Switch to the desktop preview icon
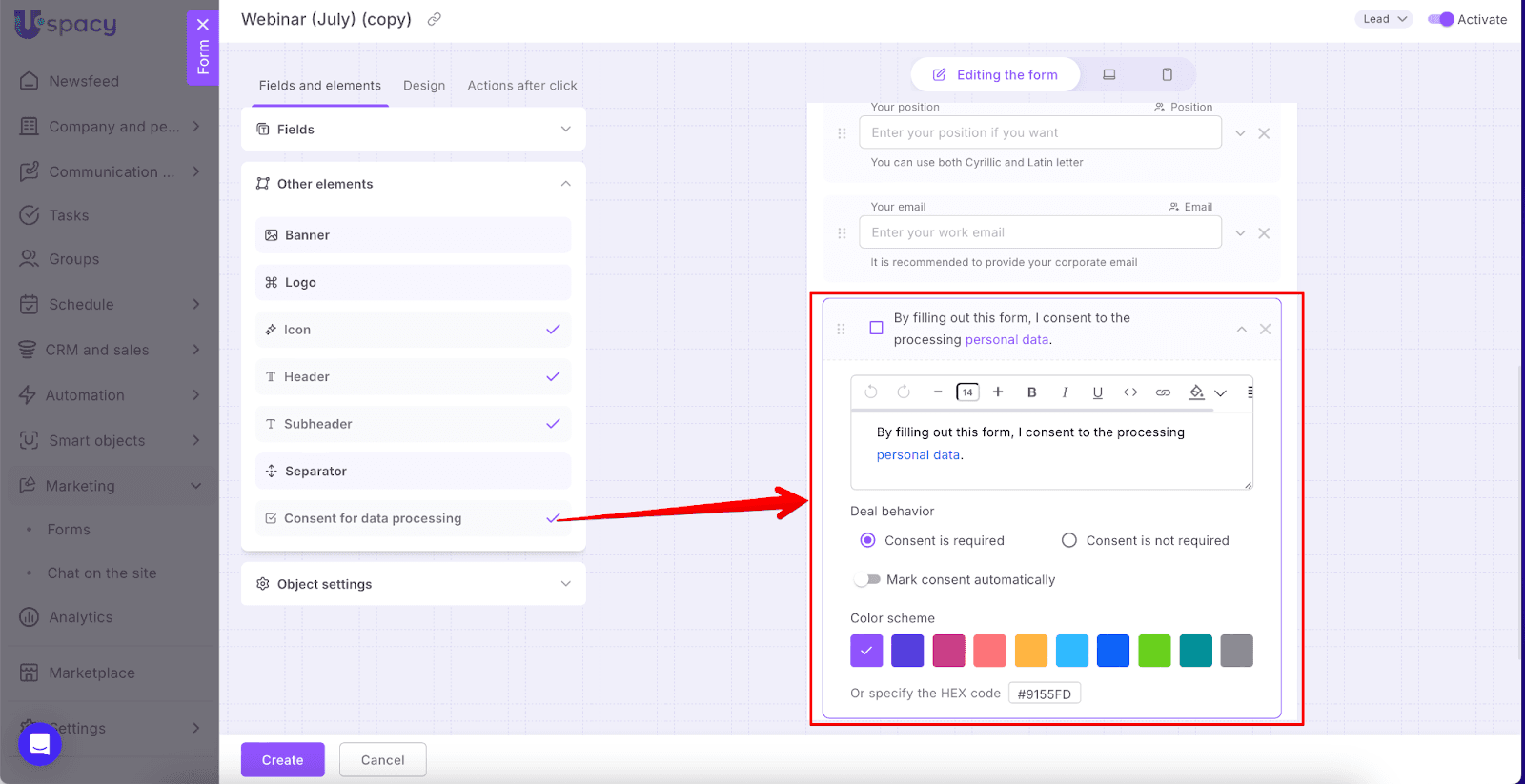This screenshot has width=1525, height=784. [x=1109, y=74]
